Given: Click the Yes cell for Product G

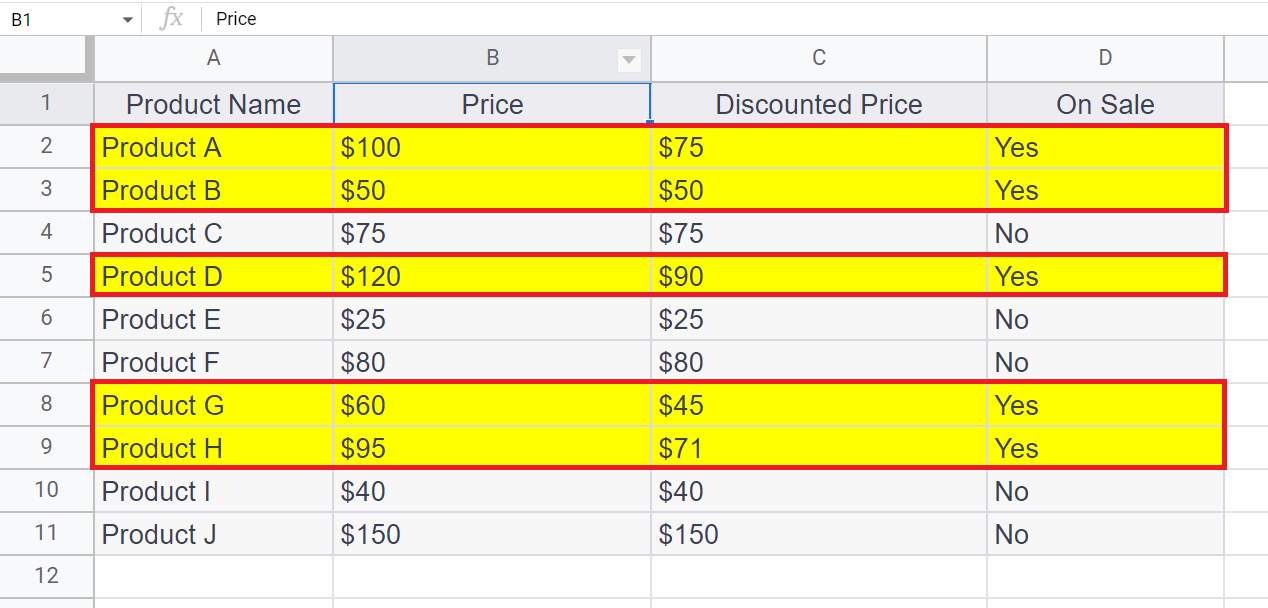Looking at the screenshot, I should click(x=1105, y=405).
